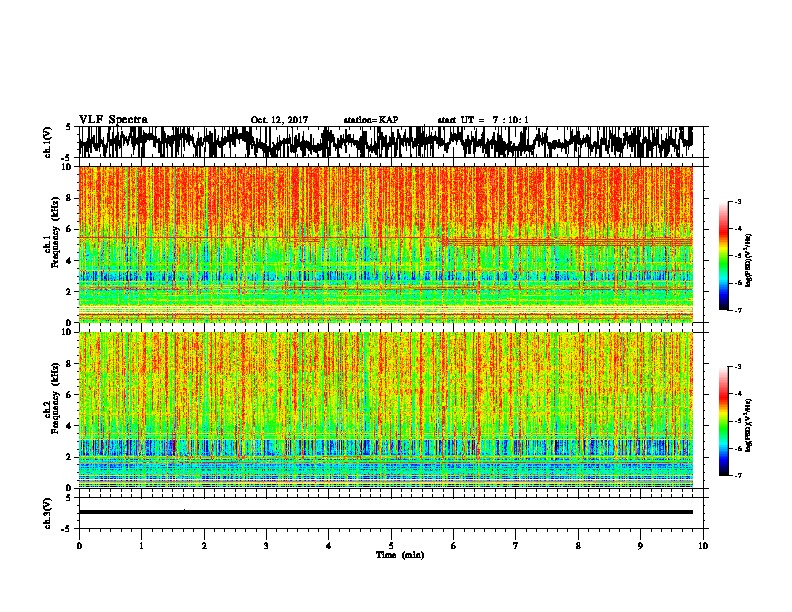Click the 'Time (min)' x-axis label

click(400, 555)
